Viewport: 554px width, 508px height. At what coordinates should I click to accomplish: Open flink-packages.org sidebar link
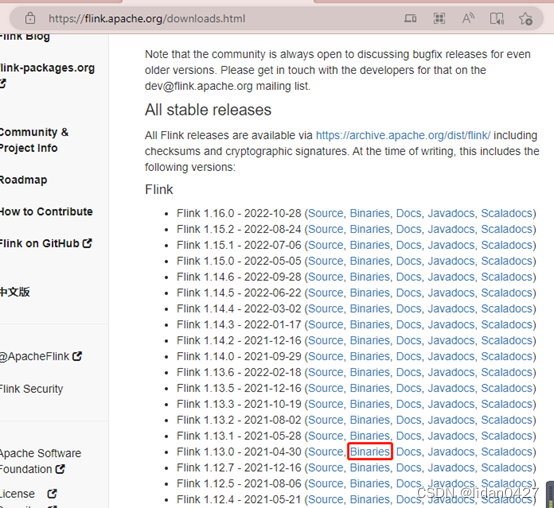click(47, 67)
